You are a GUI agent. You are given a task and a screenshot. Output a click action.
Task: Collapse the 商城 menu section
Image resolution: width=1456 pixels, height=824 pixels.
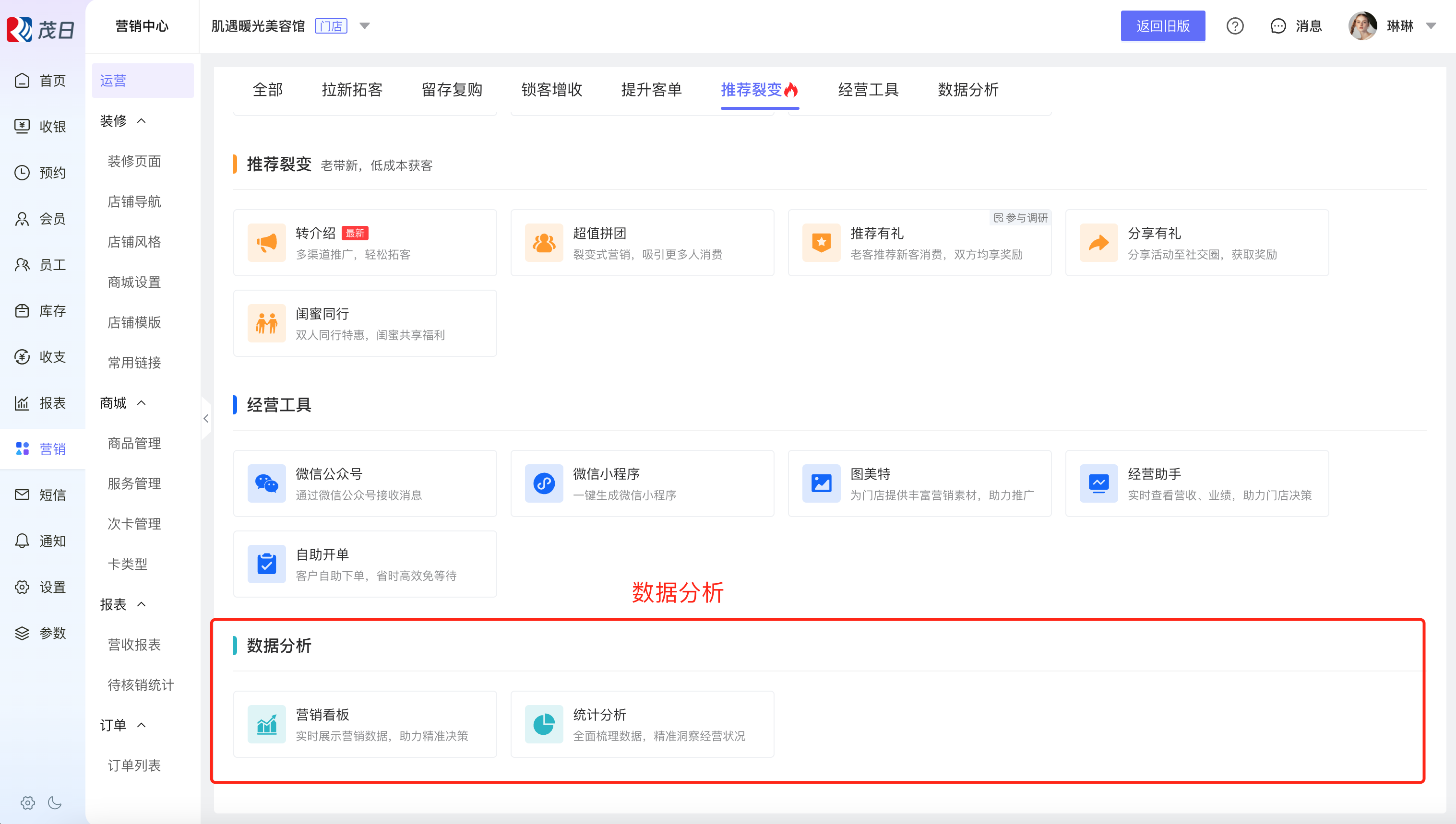(x=142, y=403)
